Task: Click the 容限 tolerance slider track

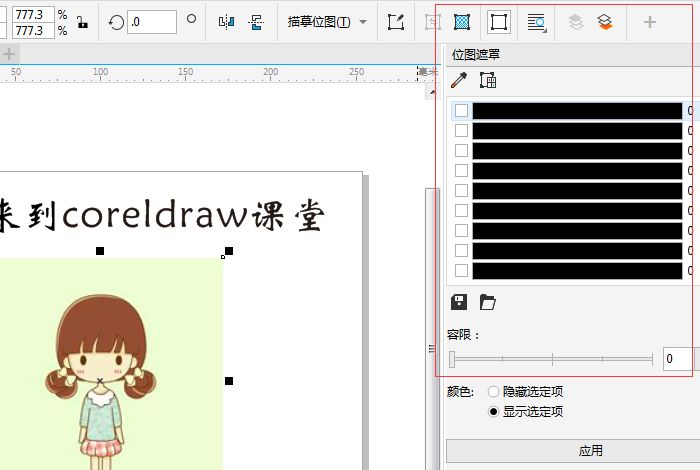Action: point(552,358)
